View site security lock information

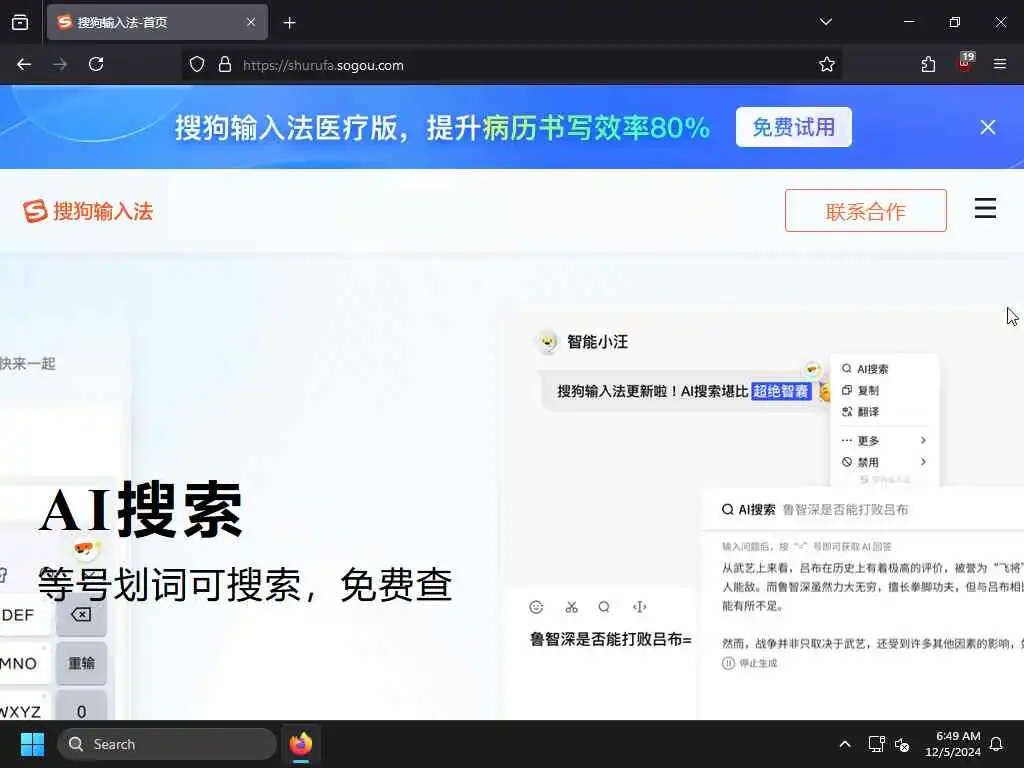click(x=225, y=64)
